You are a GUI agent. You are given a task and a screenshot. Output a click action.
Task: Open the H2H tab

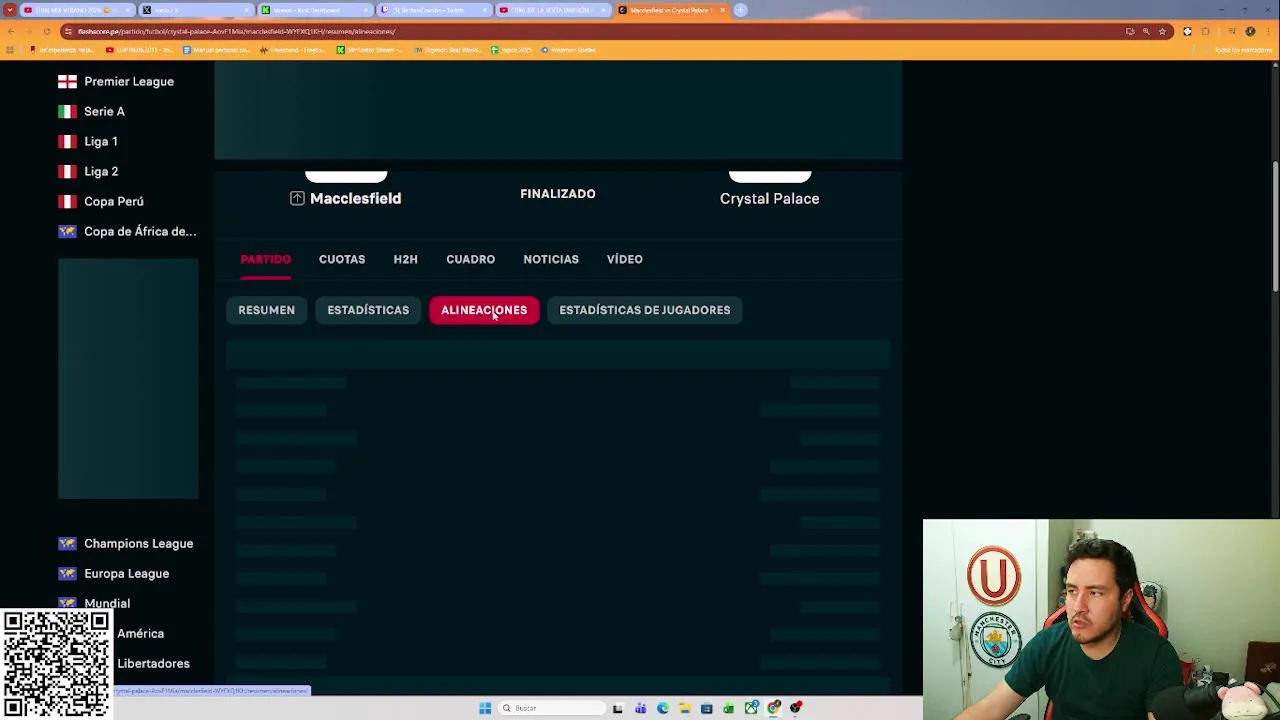click(405, 260)
